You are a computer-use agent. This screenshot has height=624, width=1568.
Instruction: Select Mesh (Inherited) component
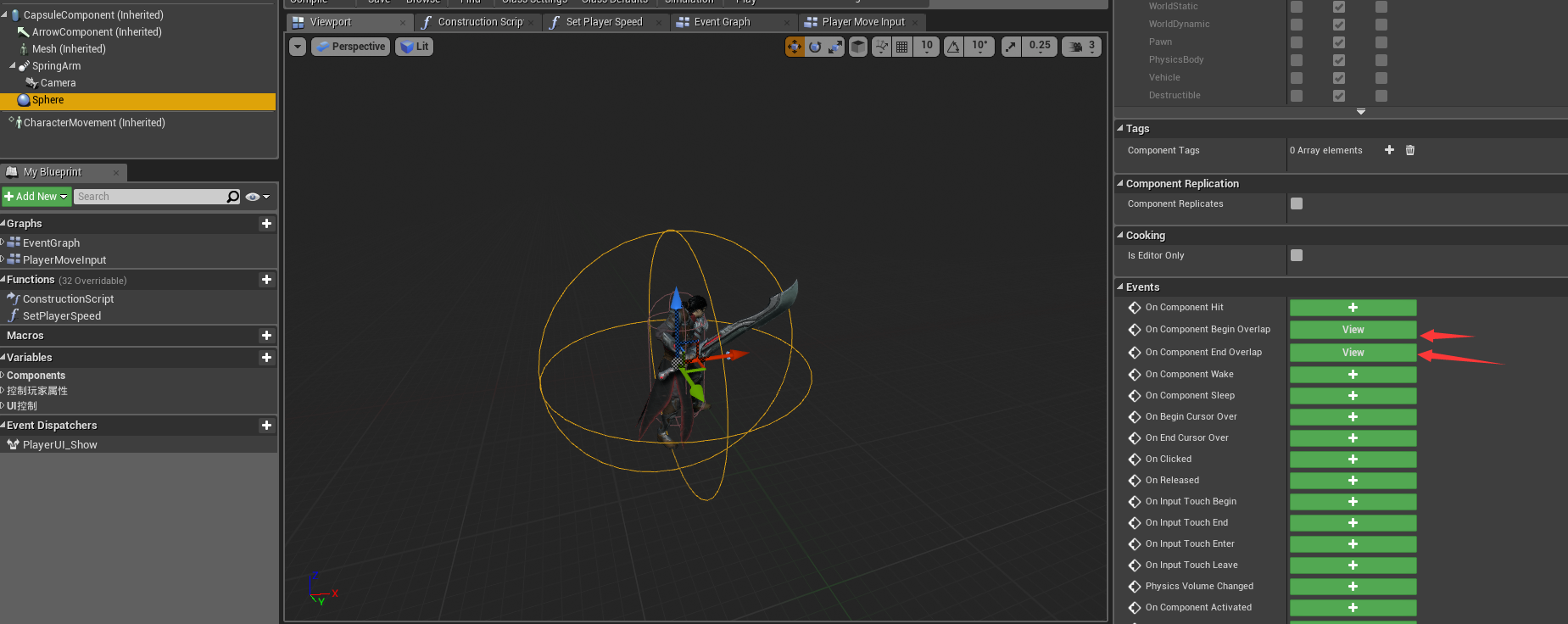69,49
